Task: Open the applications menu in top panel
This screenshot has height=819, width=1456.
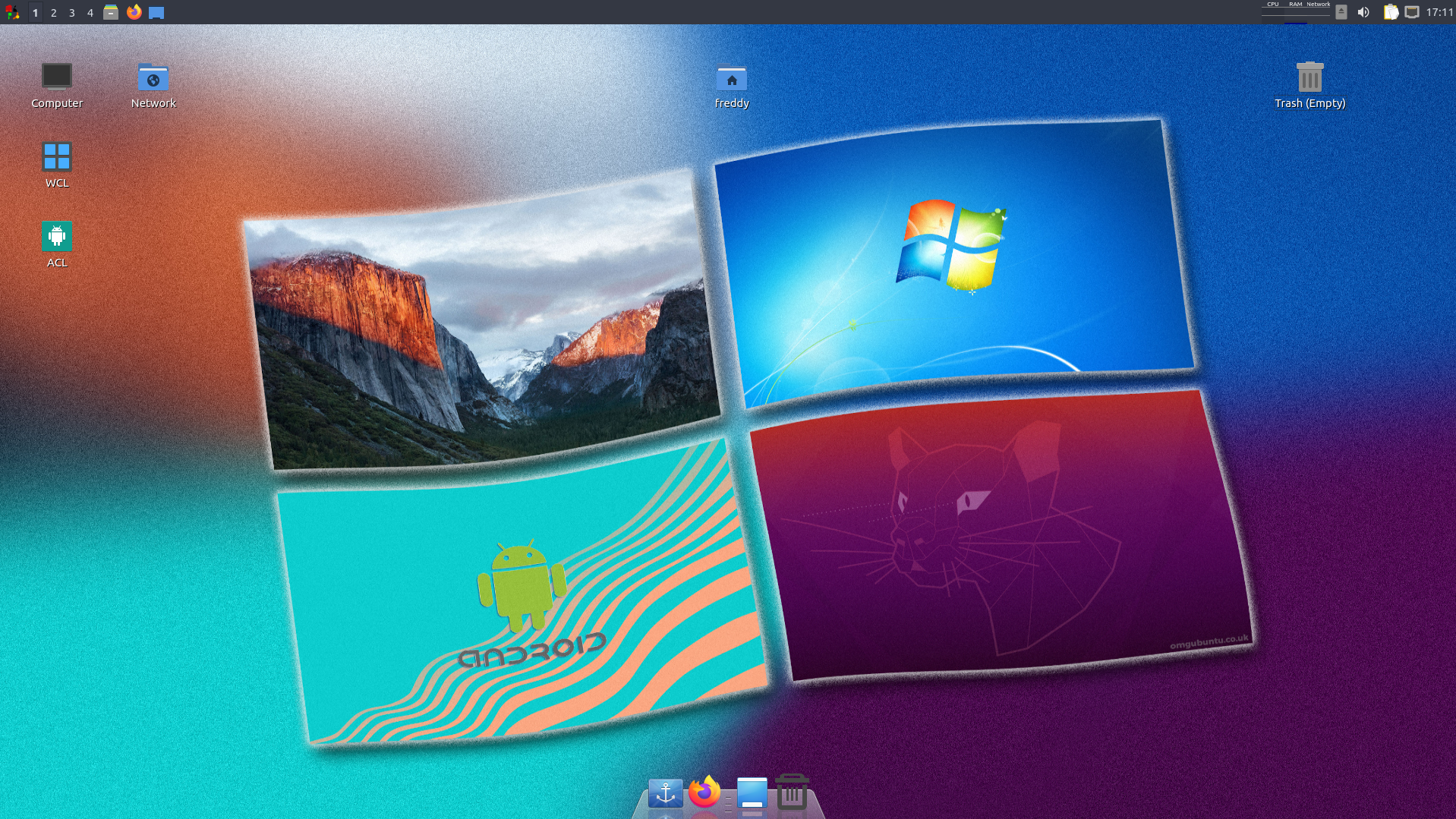Action: coord(12,12)
